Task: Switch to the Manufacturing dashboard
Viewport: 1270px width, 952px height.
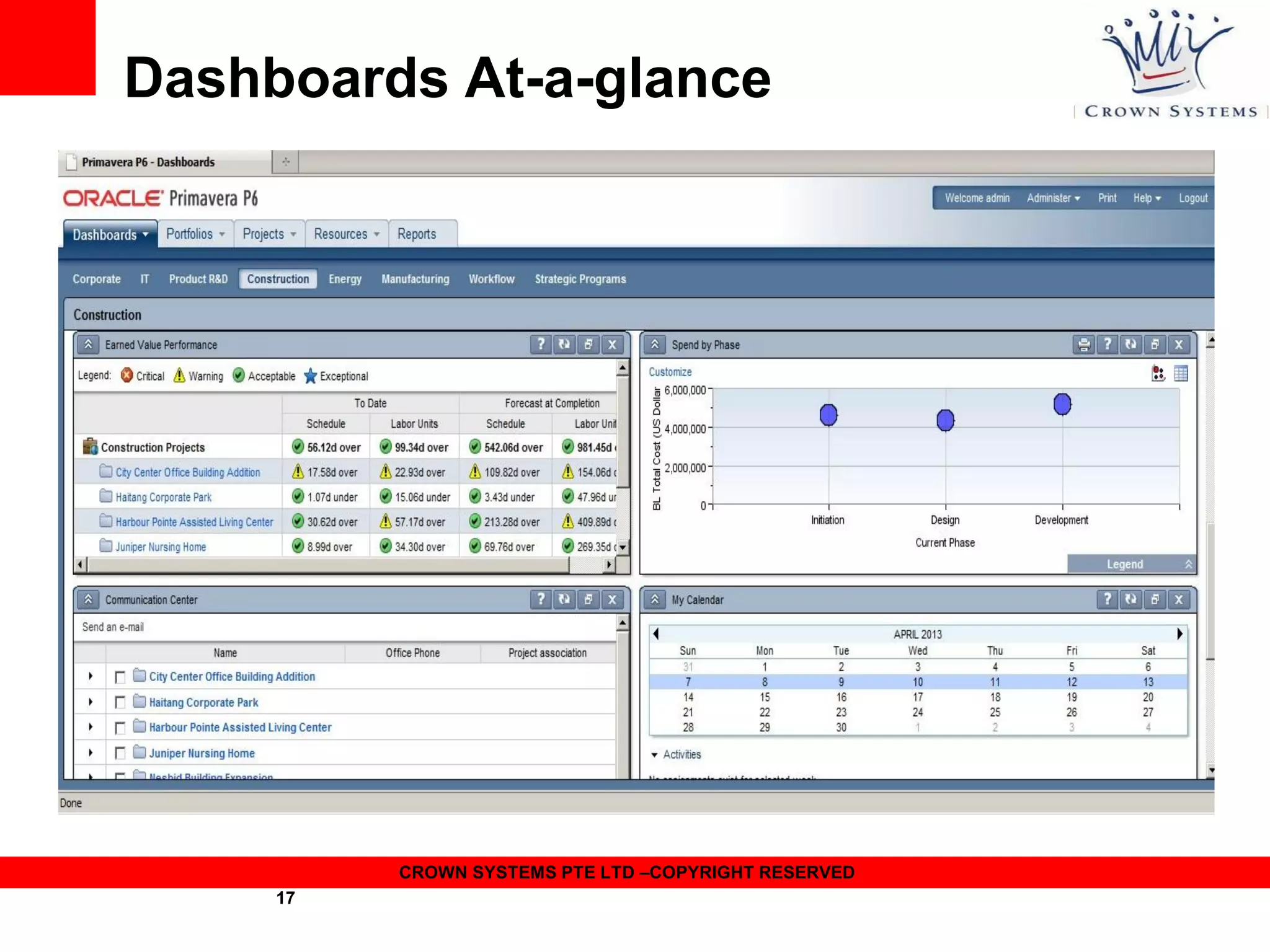Action: pyautogui.click(x=415, y=279)
